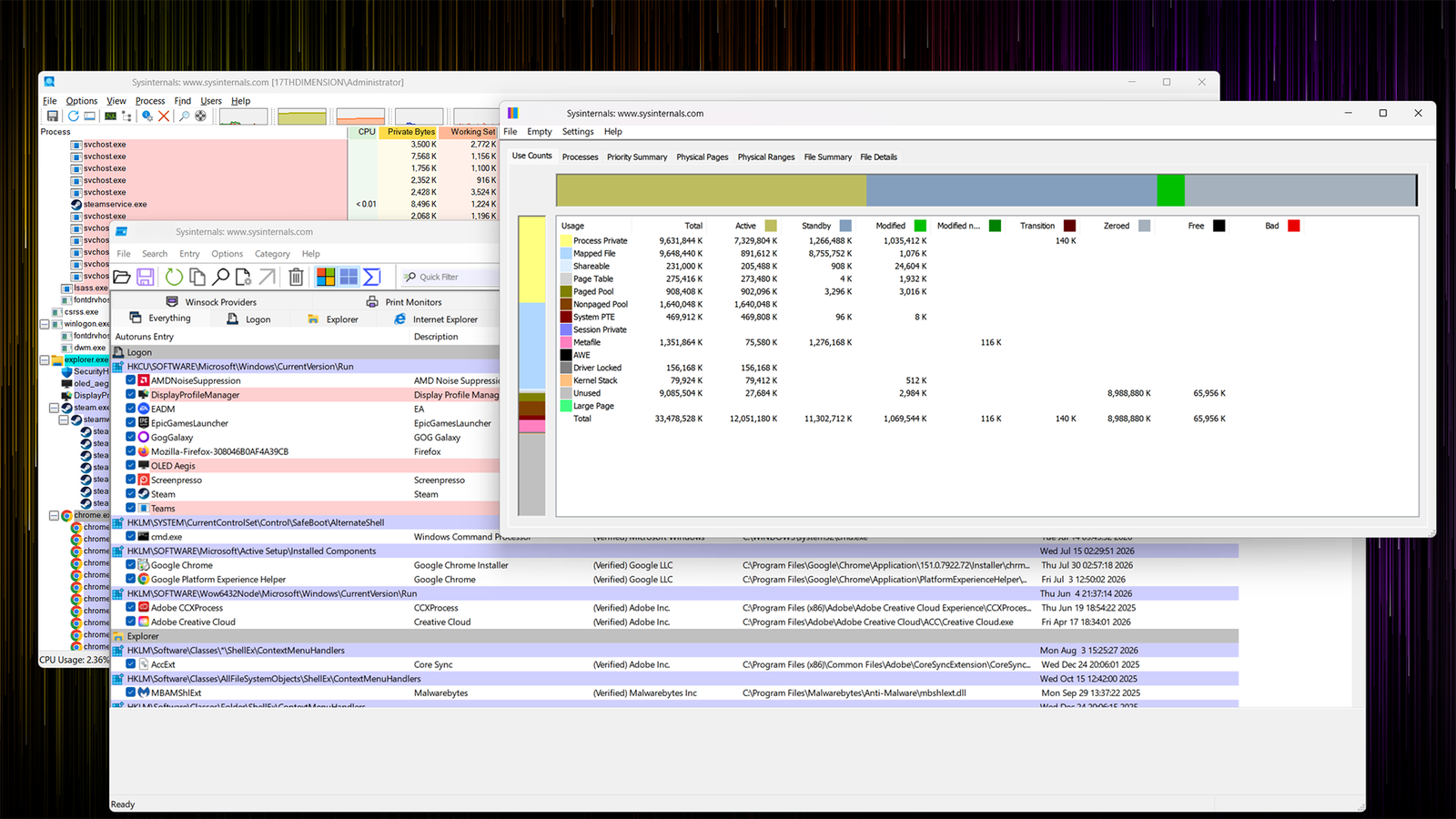
Task: Switch to the File Details tab
Action: tap(879, 157)
